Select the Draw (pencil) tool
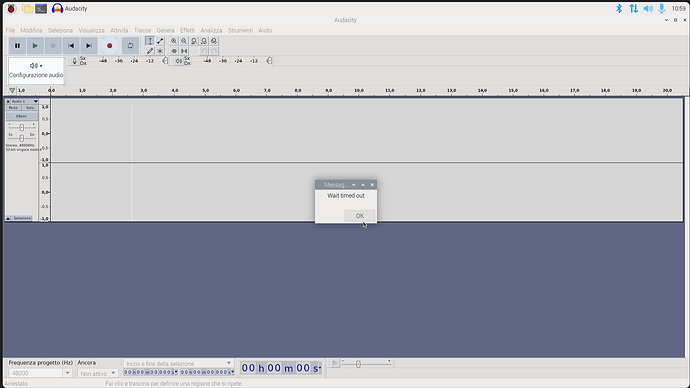 coord(150,51)
